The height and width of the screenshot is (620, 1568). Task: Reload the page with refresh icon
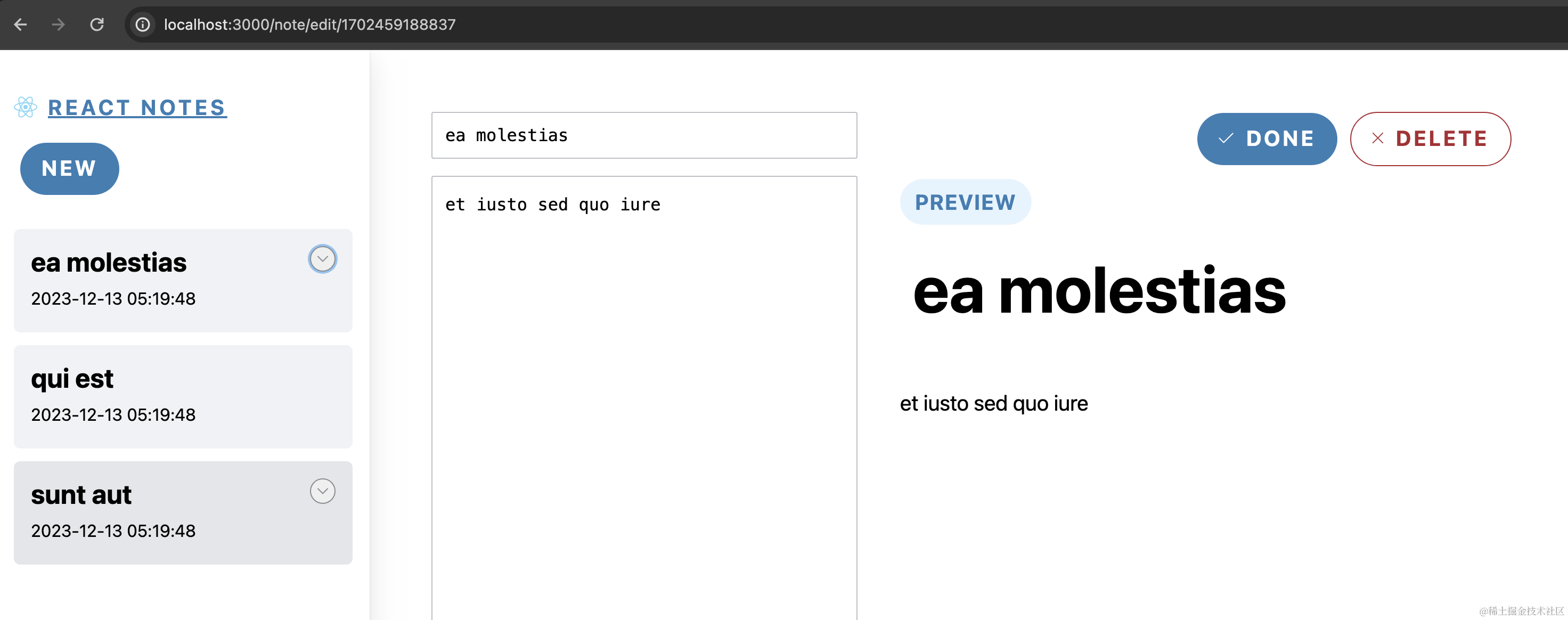97,25
